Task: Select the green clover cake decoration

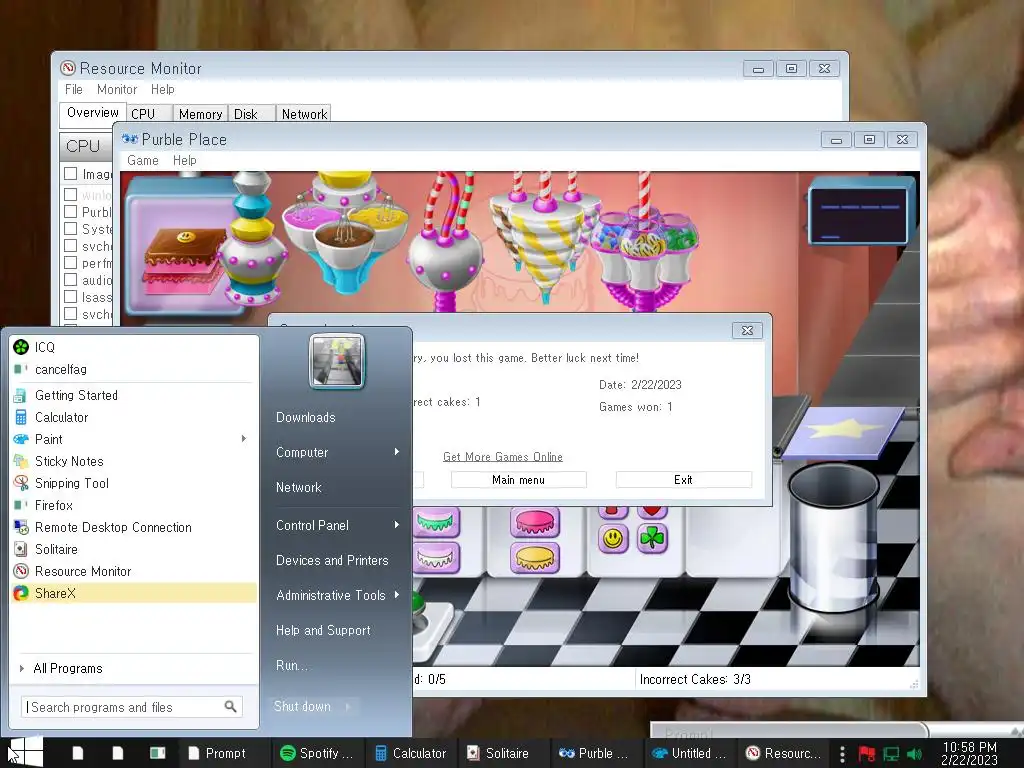Action: (652, 538)
